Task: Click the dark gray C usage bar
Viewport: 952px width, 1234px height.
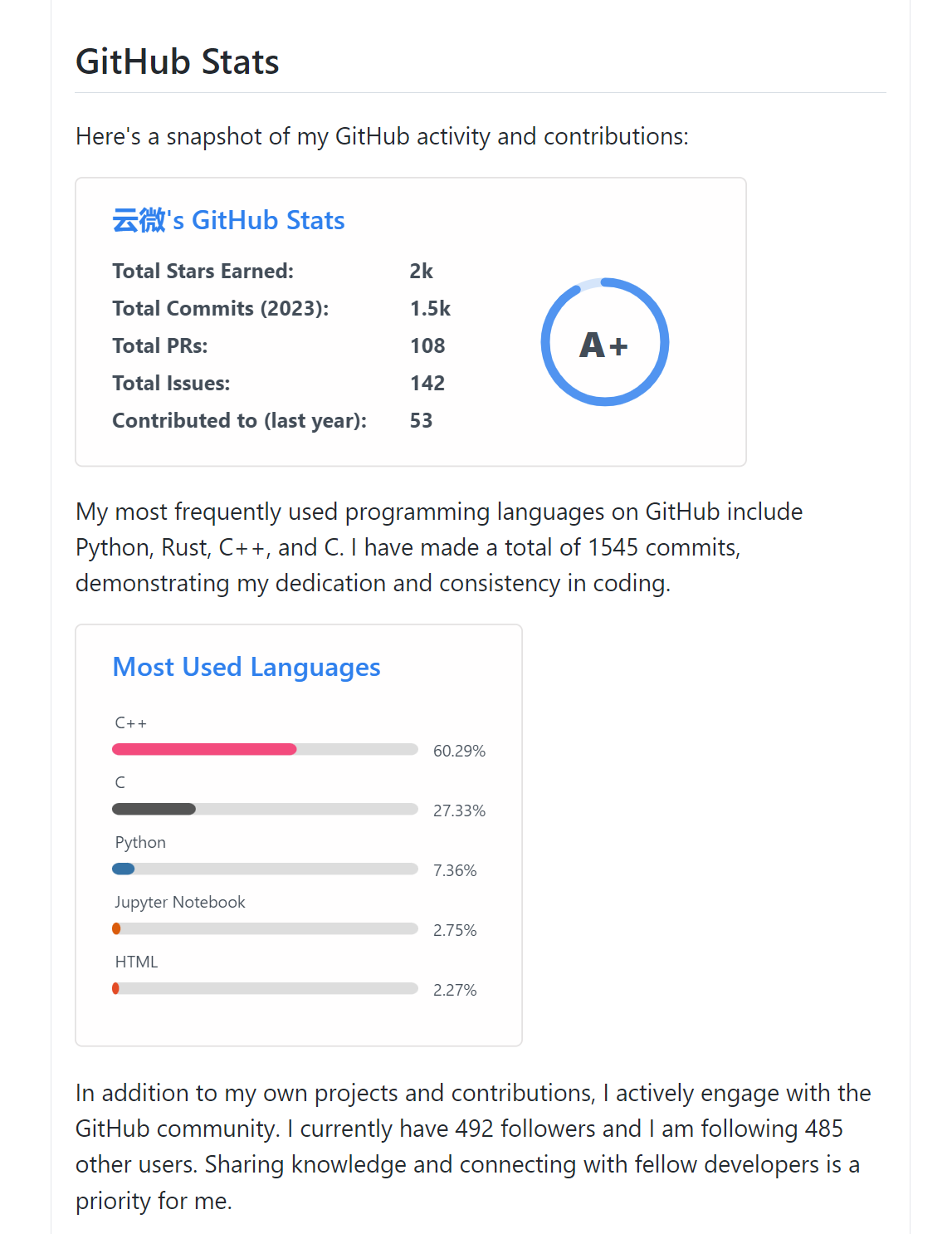Action: pos(154,810)
